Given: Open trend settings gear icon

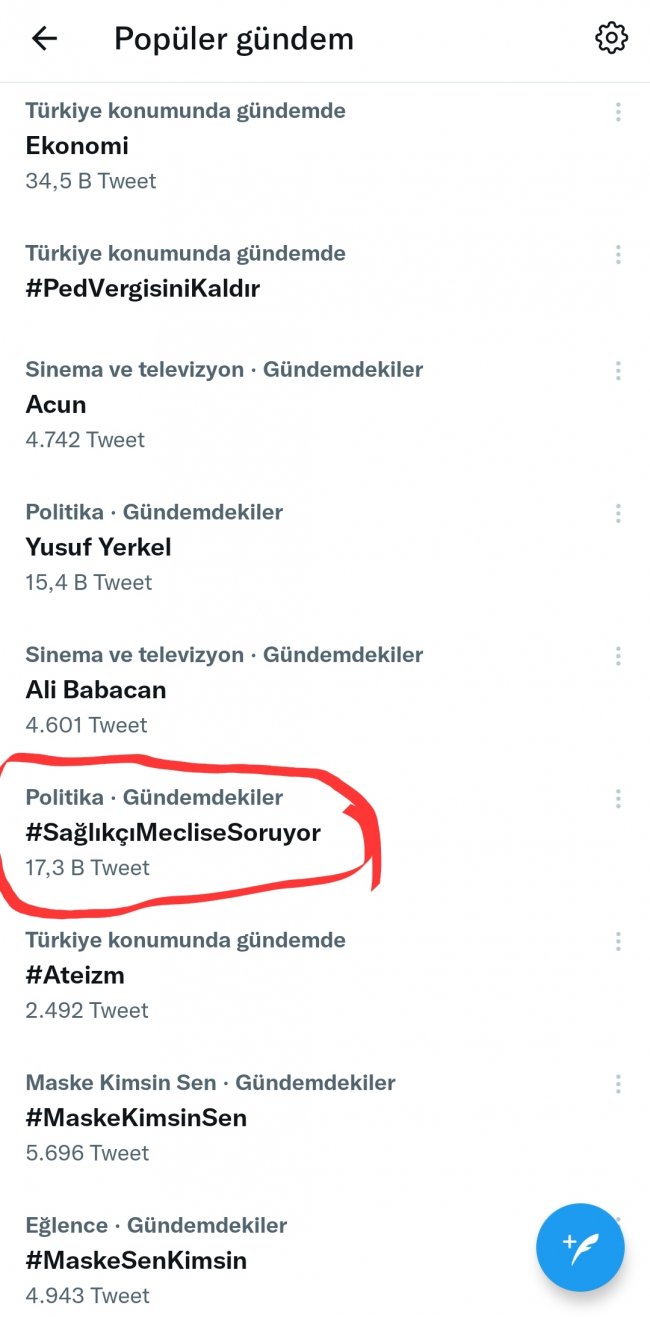Looking at the screenshot, I should (x=611, y=39).
